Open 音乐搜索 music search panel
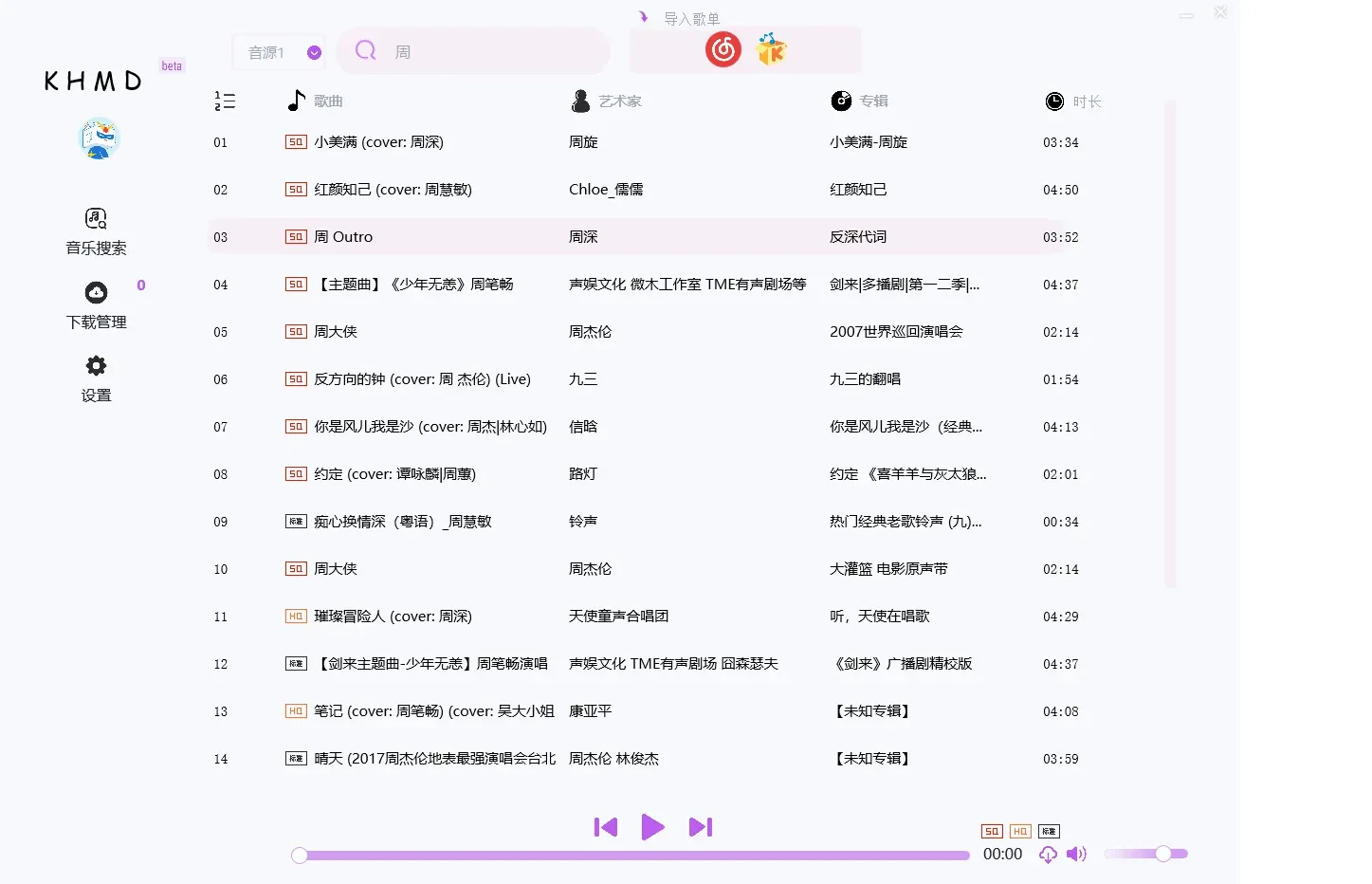 (95, 230)
